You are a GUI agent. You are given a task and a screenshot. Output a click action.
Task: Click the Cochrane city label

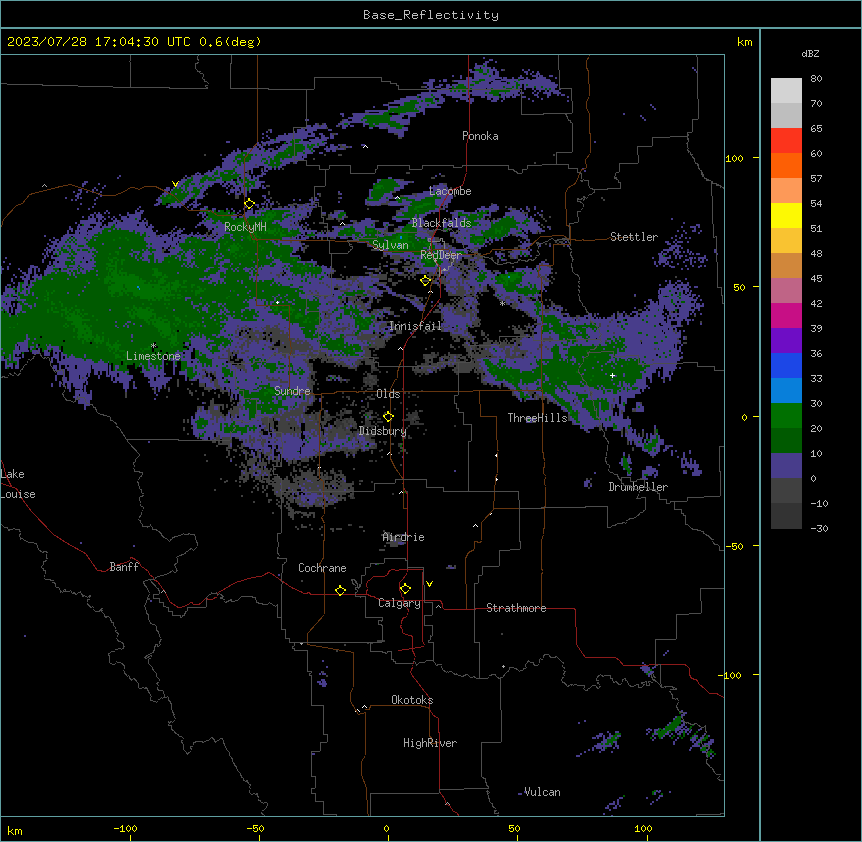click(322, 568)
